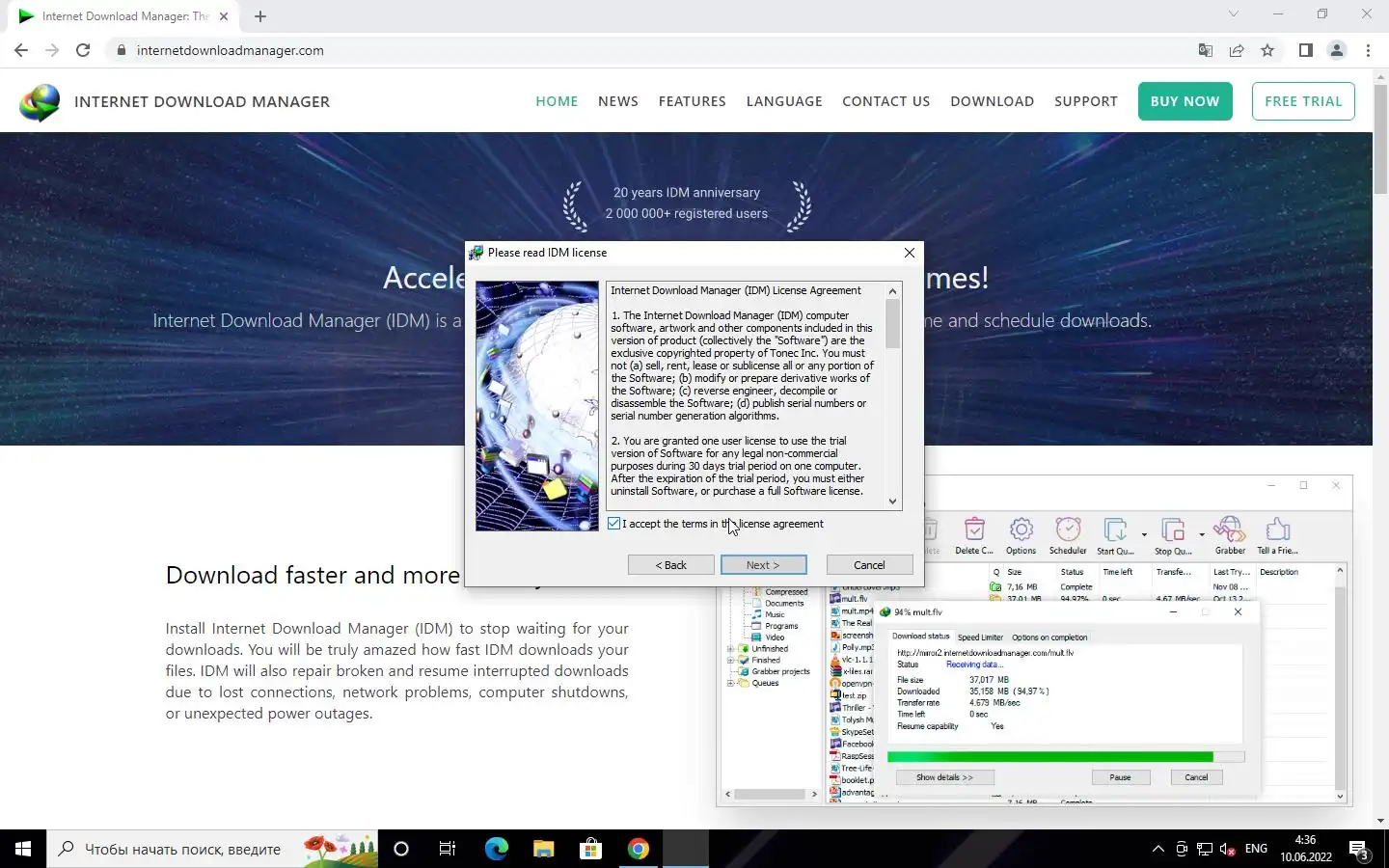Click the IDM installer title bar icon
1389x868 pixels.
click(476, 253)
